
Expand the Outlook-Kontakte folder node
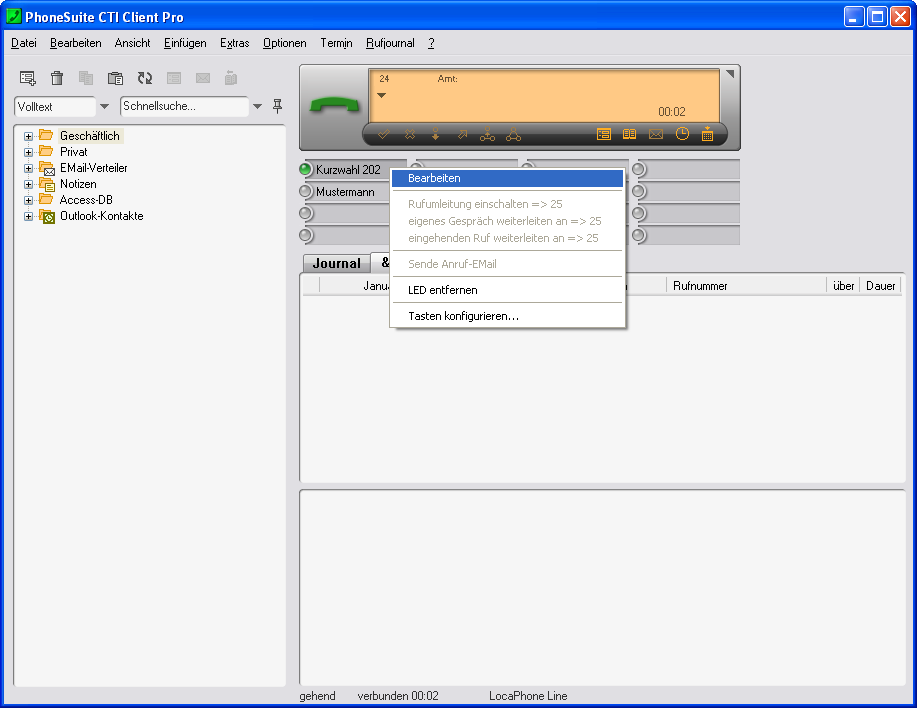click(29, 216)
